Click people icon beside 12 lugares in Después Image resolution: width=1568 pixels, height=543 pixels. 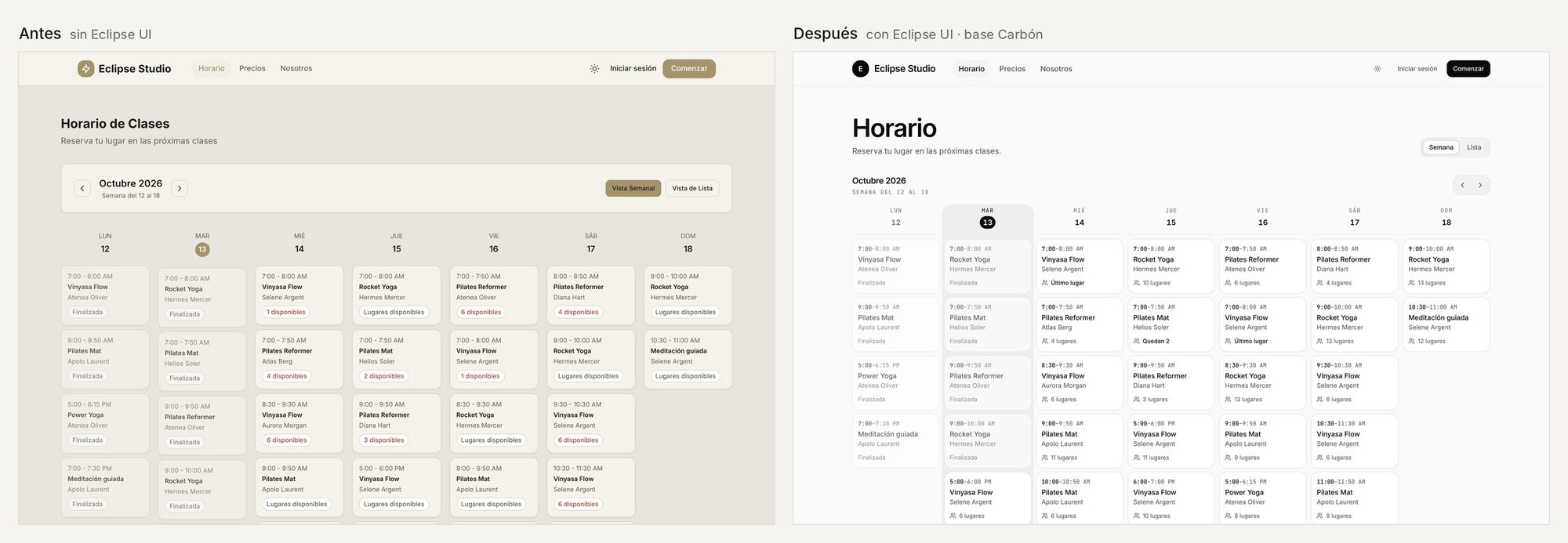pos(1412,342)
